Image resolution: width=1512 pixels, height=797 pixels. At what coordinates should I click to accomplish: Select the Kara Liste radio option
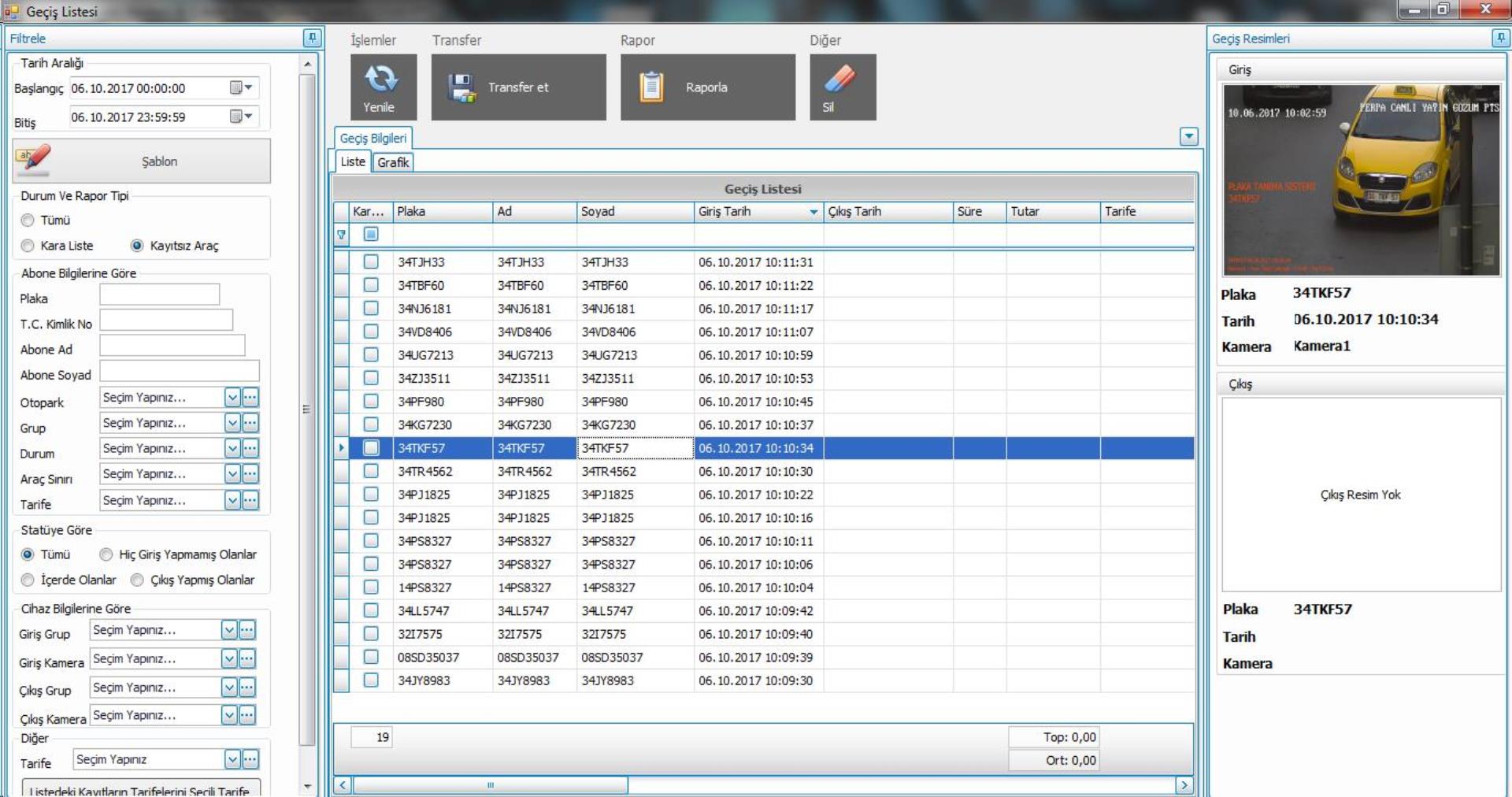28,246
